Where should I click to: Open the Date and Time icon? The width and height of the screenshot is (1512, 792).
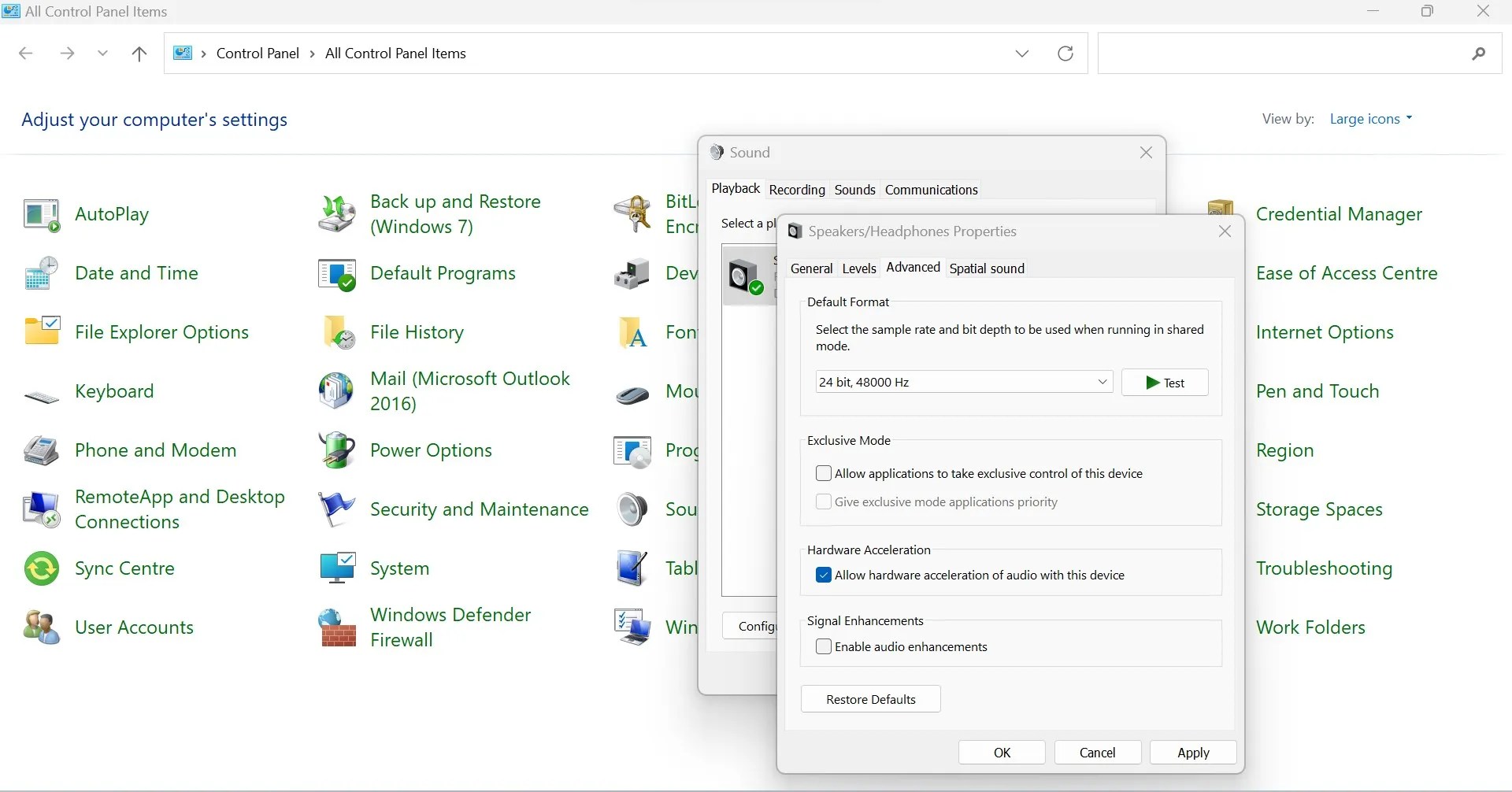point(42,273)
